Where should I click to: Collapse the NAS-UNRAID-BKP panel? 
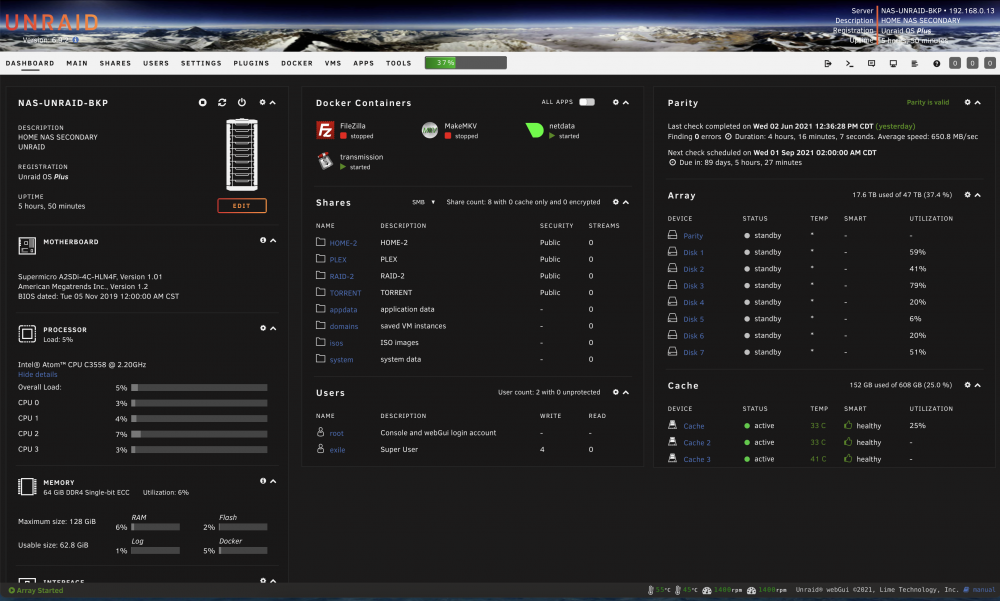(273, 103)
